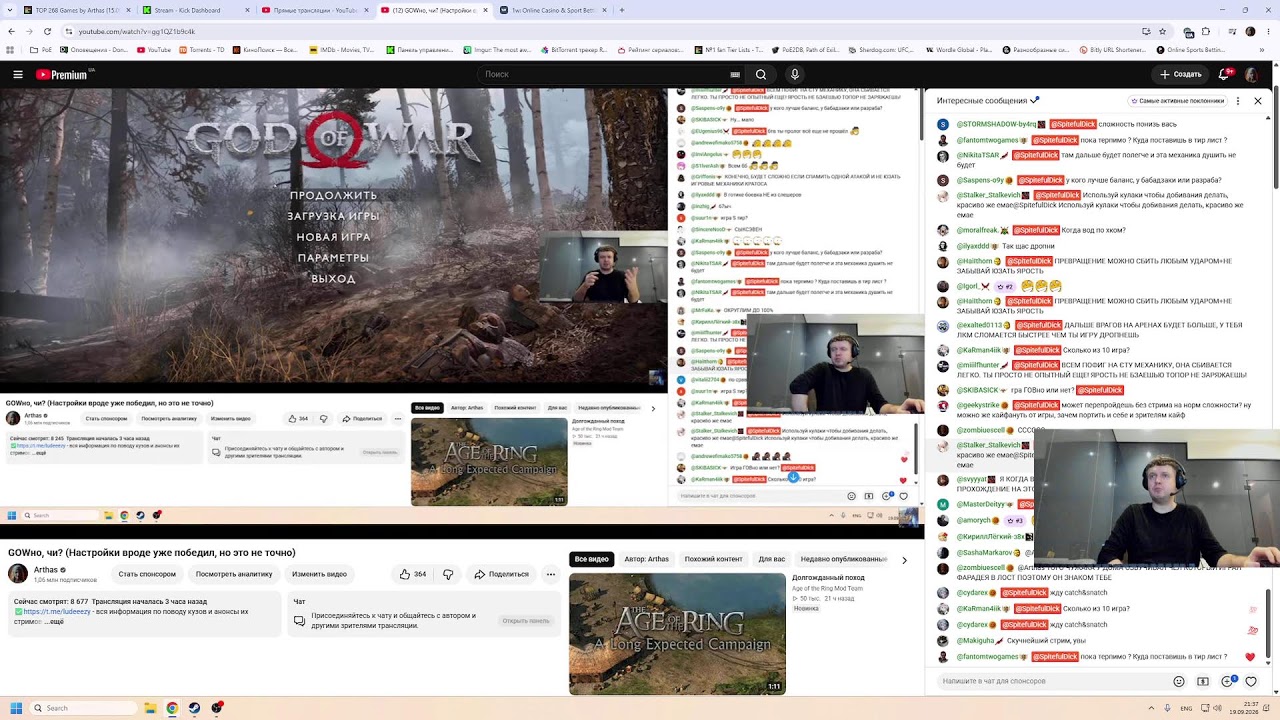This screenshot has width=1280, height=720.
Task: Go to the YouTube Premium home logo
Action: (x=62, y=74)
